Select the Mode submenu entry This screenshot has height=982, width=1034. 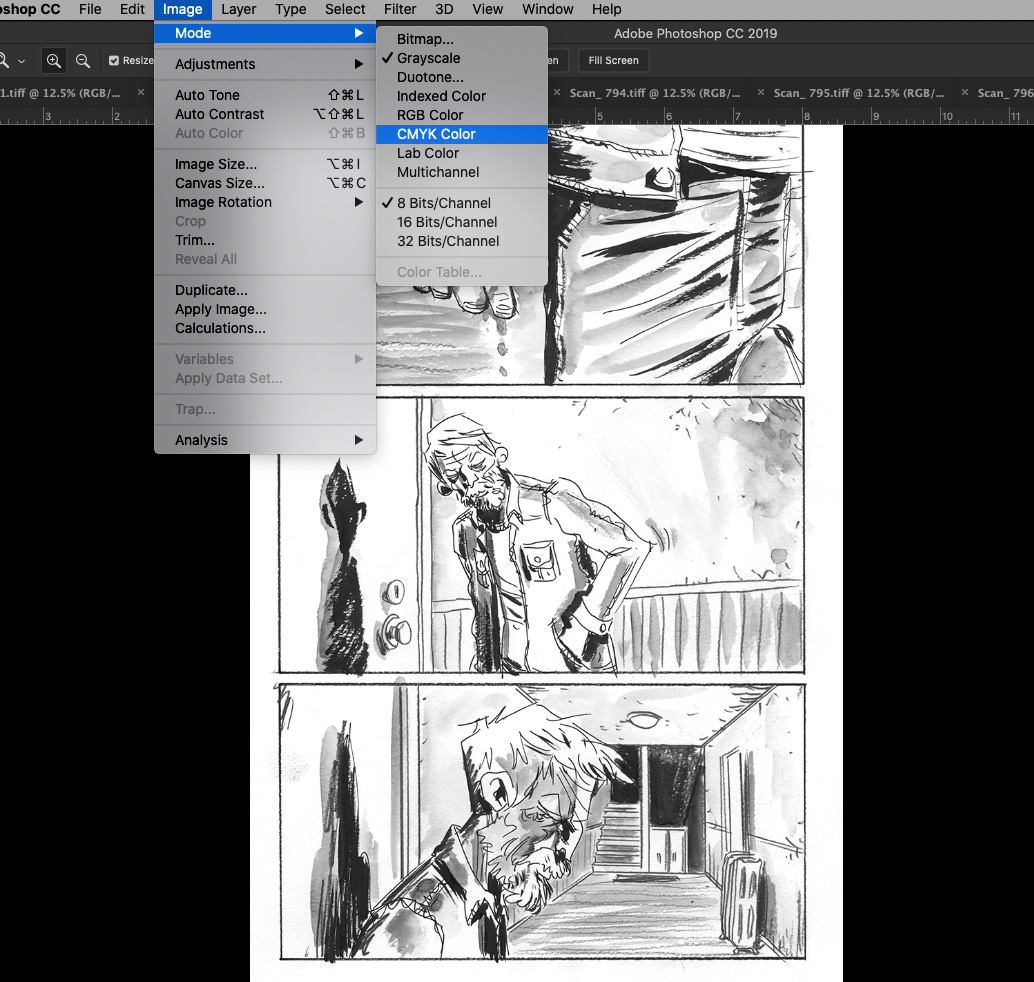265,33
